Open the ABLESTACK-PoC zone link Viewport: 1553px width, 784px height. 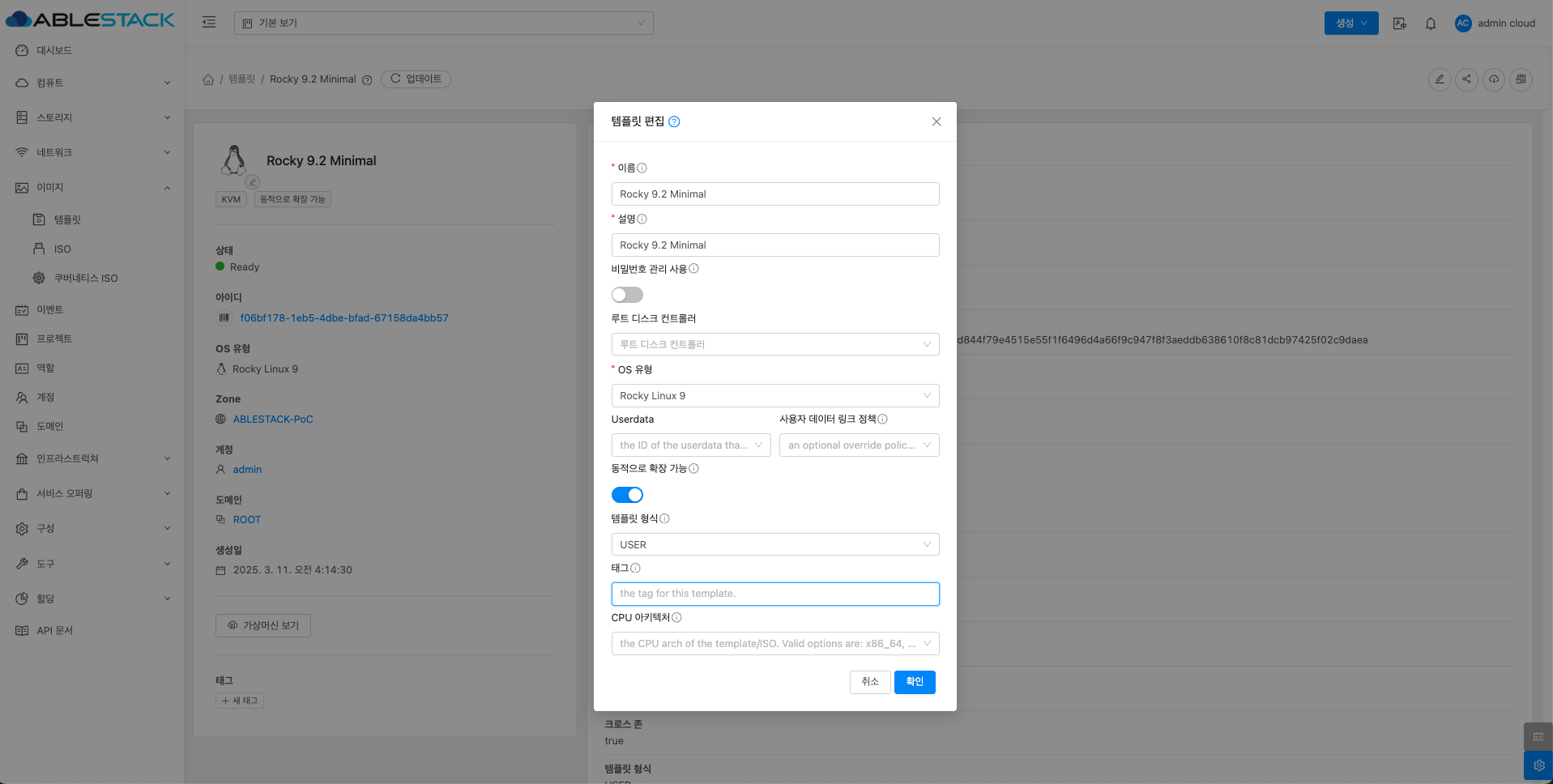tap(273, 420)
